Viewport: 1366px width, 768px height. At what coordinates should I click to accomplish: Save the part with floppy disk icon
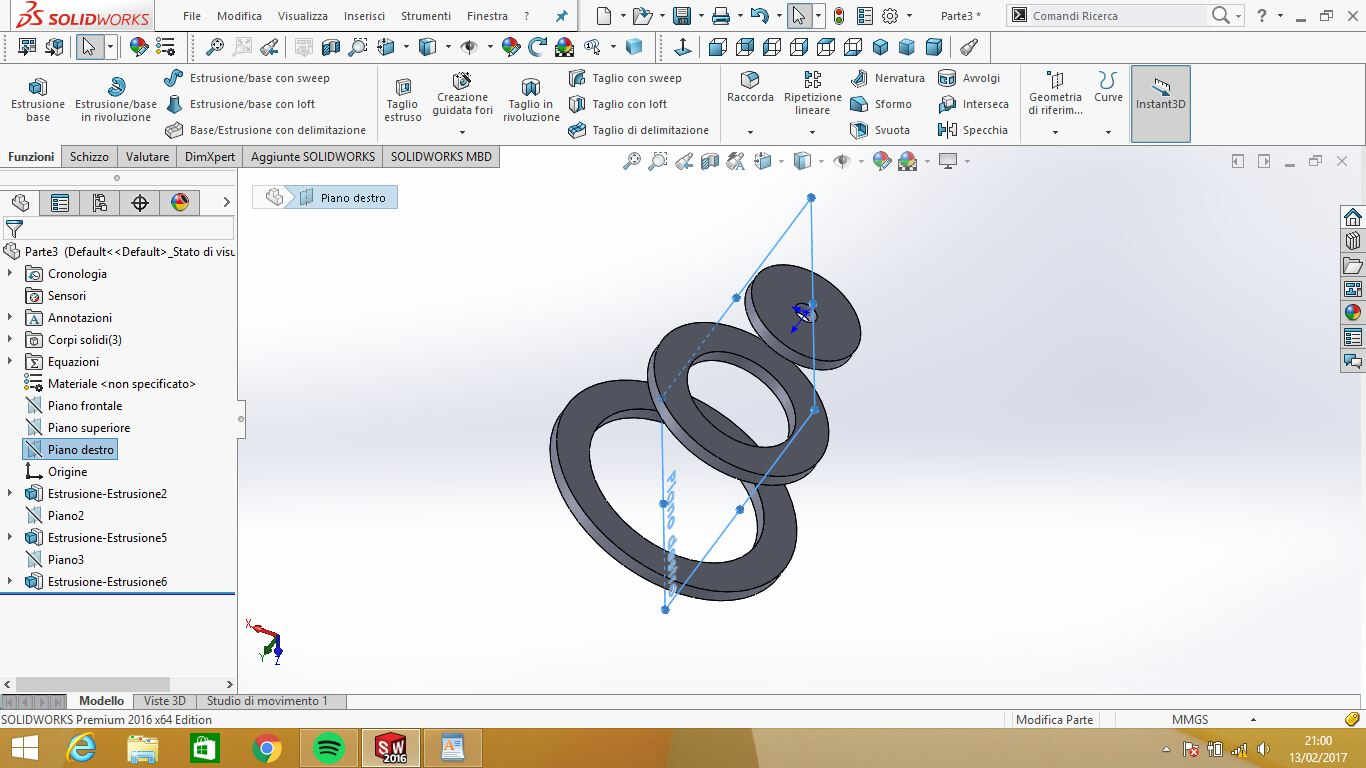click(x=682, y=16)
